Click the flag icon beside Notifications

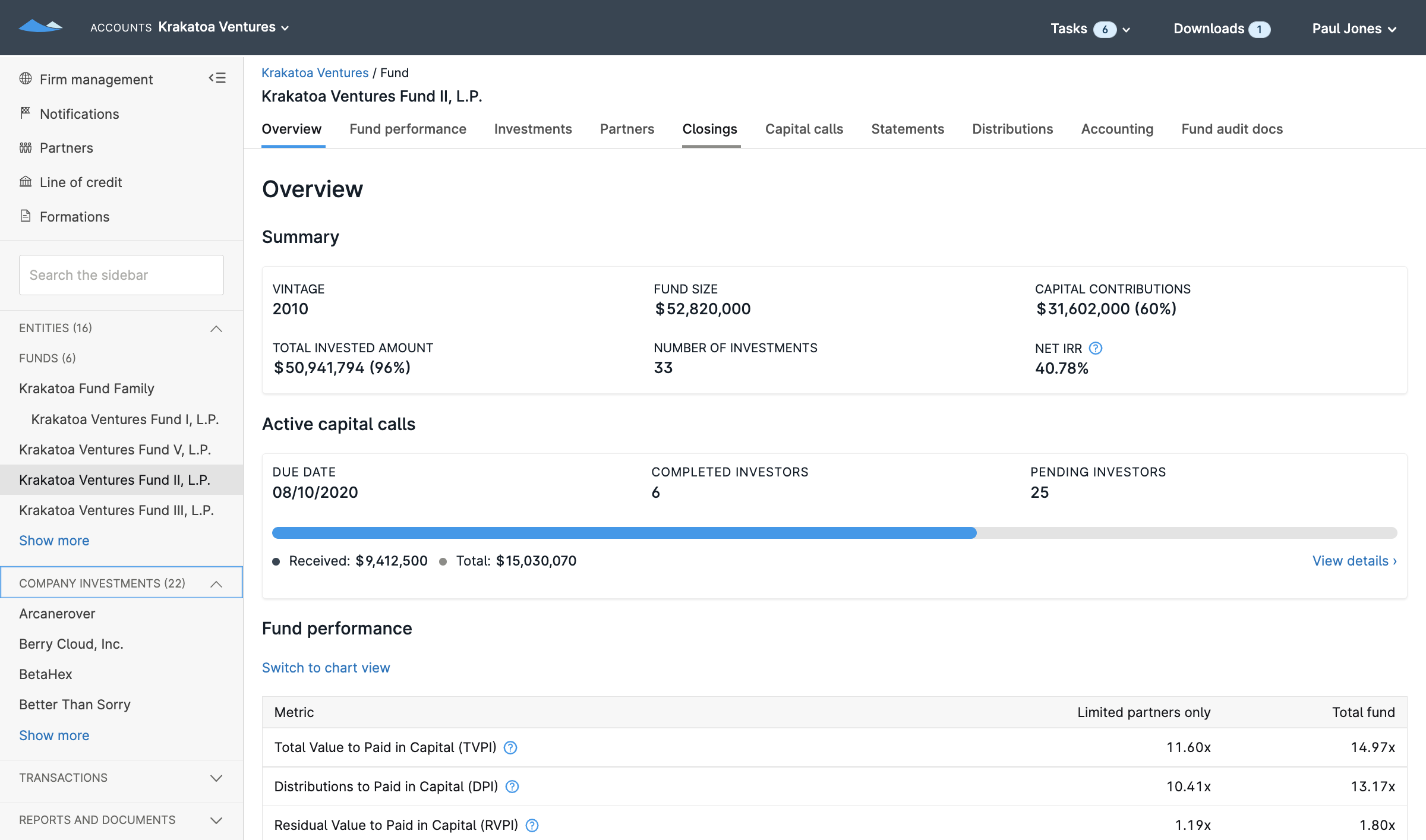click(x=26, y=113)
